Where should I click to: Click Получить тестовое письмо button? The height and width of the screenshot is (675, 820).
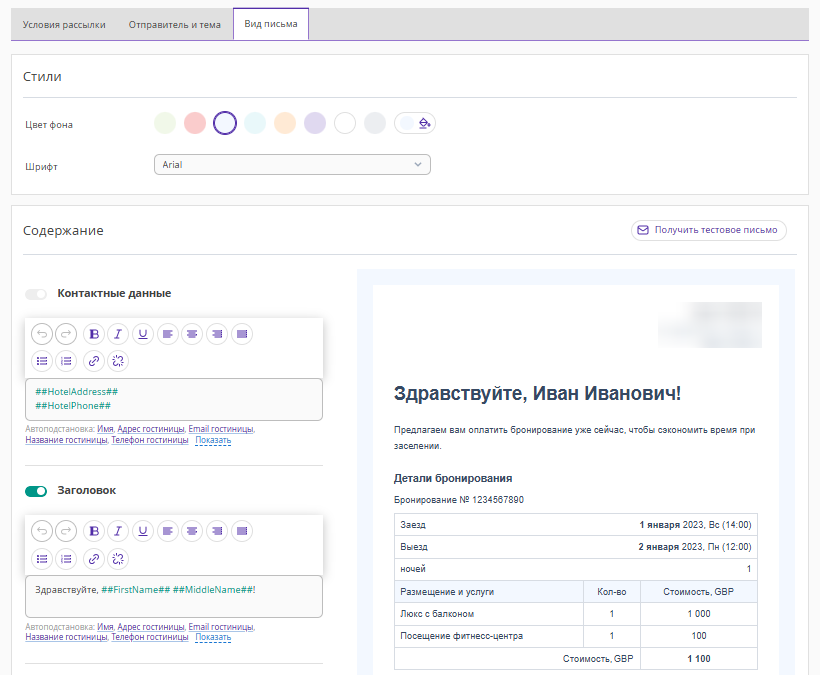coord(708,230)
